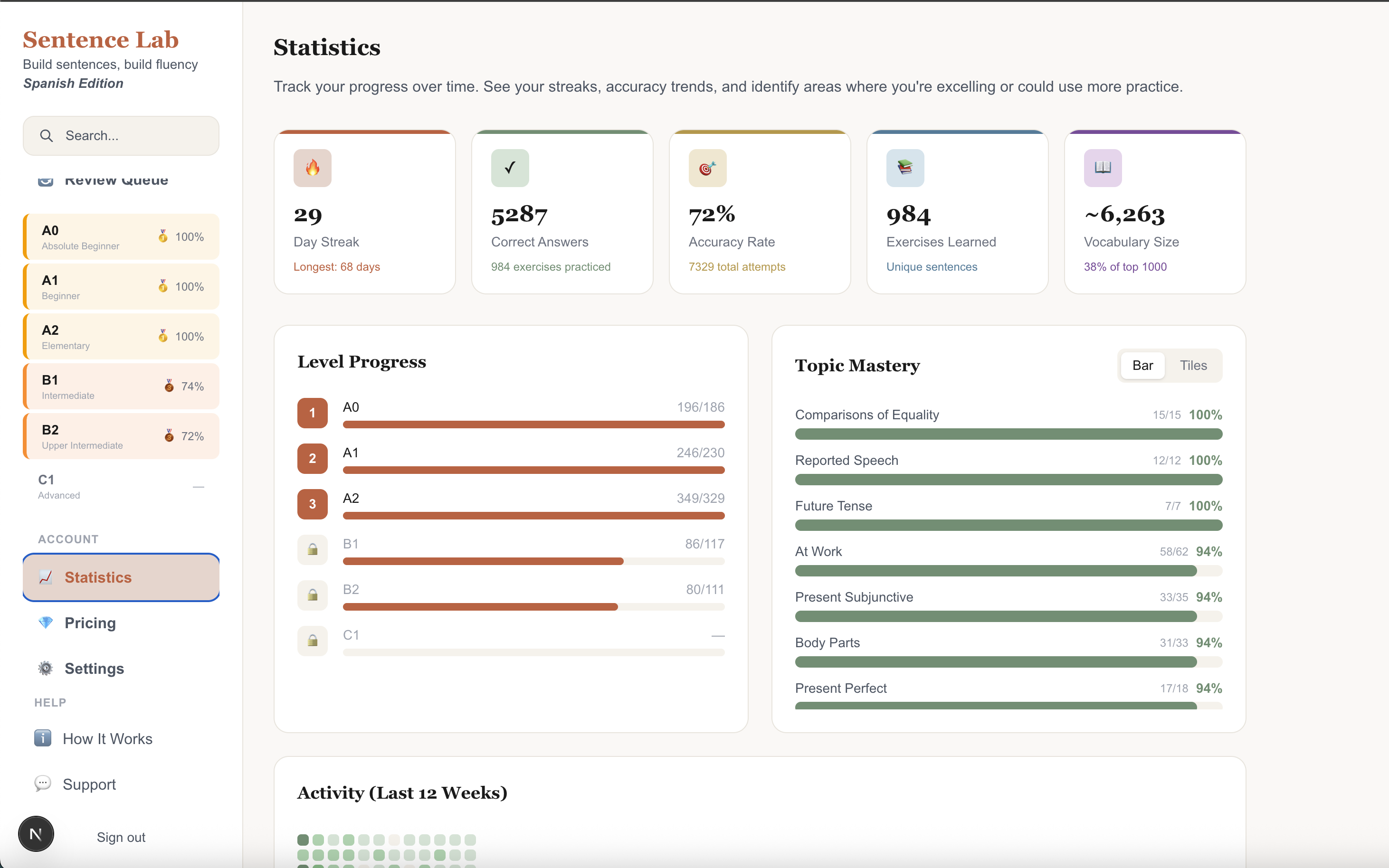Click the How It Works info icon
Image resolution: width=1389 pixels, height=868 pixels.
(x=42, y=738)
